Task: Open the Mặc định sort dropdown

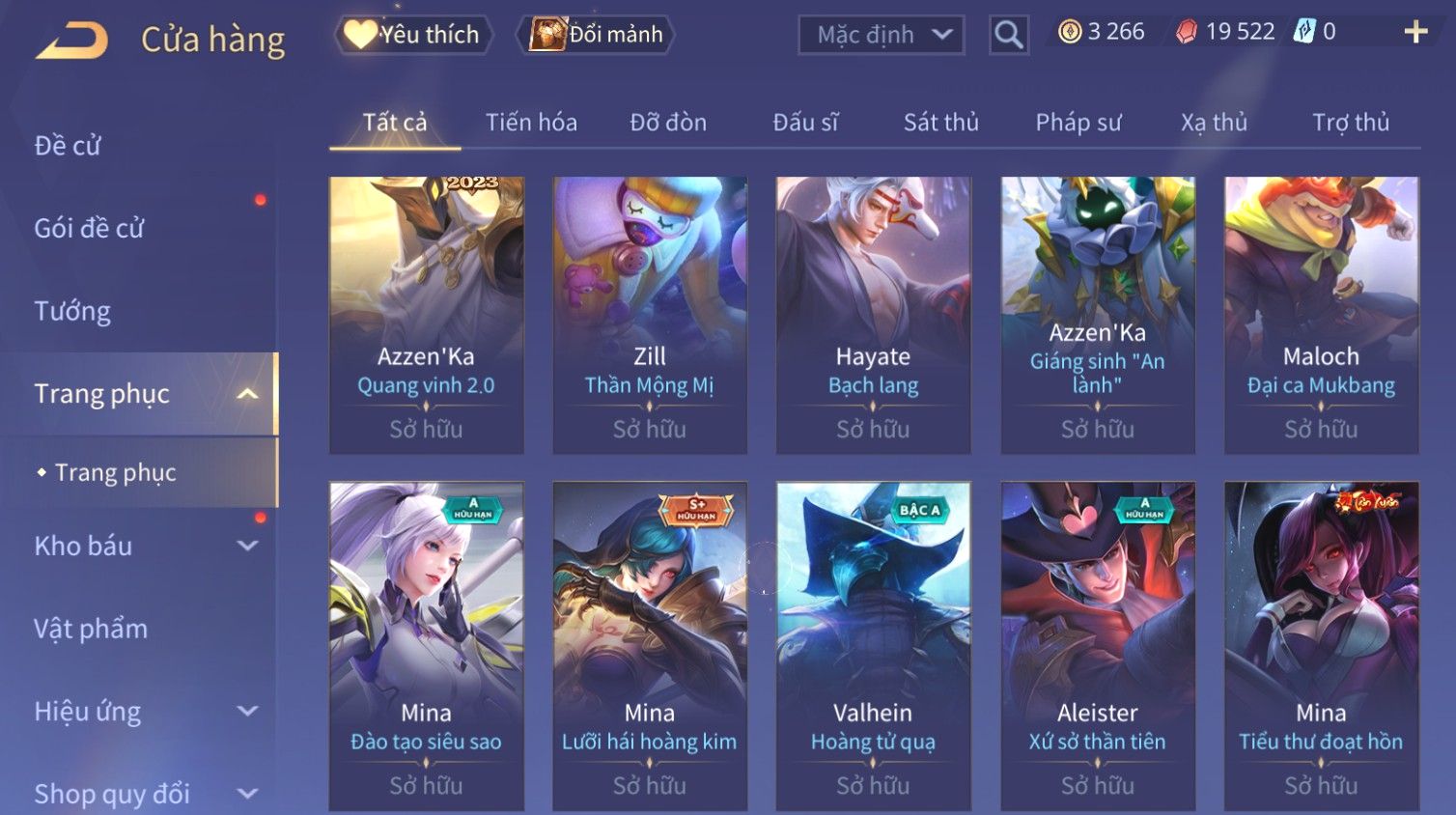Action: [882, 36]
